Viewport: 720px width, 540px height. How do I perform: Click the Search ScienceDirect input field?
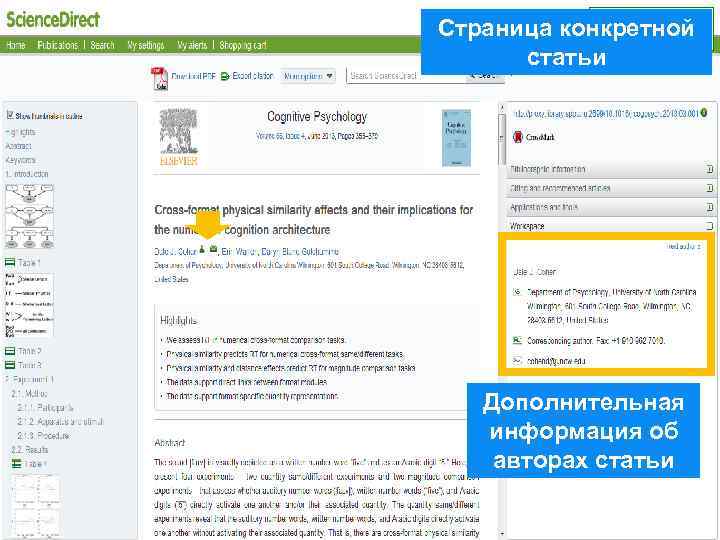(406, 76)
